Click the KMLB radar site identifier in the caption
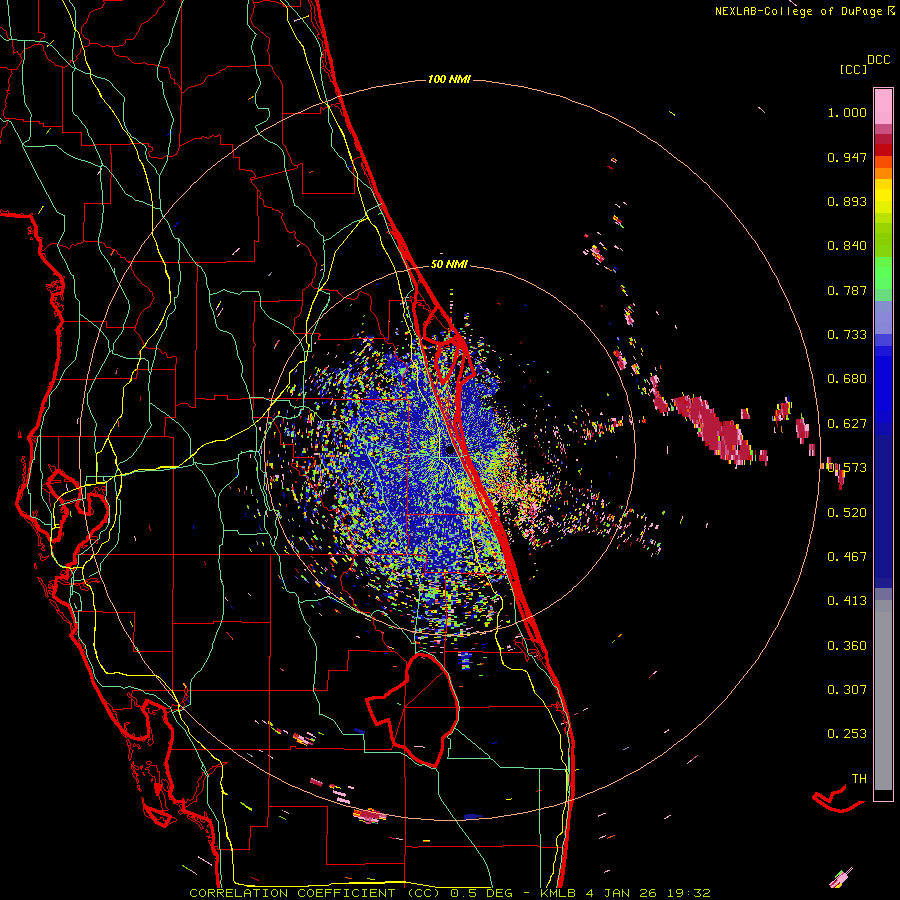This screenshot has height=900, width=900. [x=560, y=893]
